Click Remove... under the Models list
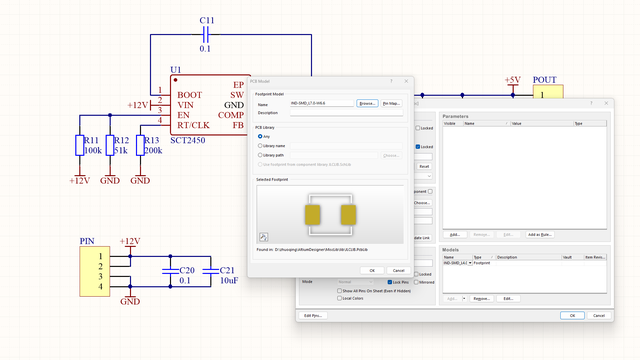Image resolution: width=640 pixels, height=360 pixels. click(x=481, y=299)
